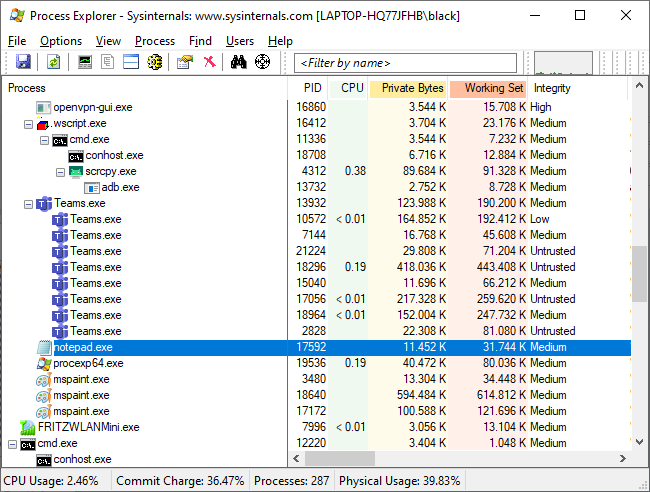650x492 pixels.
Task: Open the Options menu
Action: [61, 41]
